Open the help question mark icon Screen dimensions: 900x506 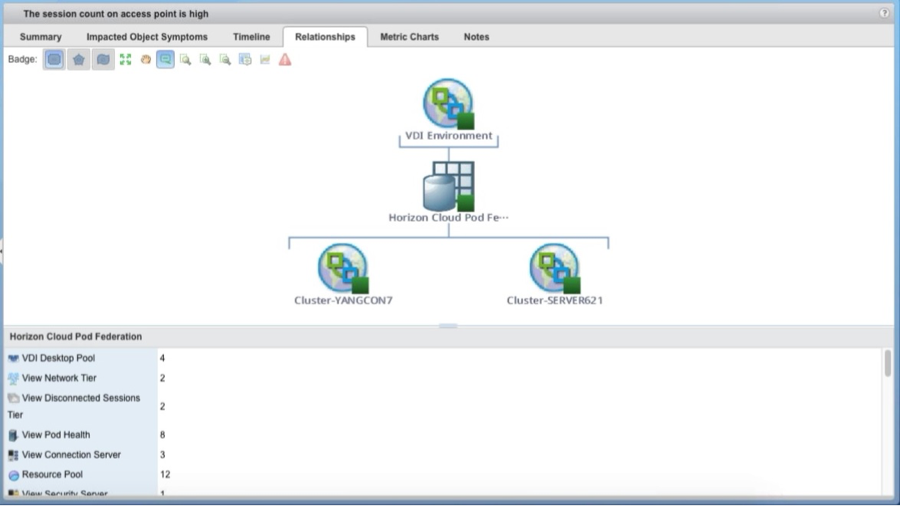coord(884,13)
